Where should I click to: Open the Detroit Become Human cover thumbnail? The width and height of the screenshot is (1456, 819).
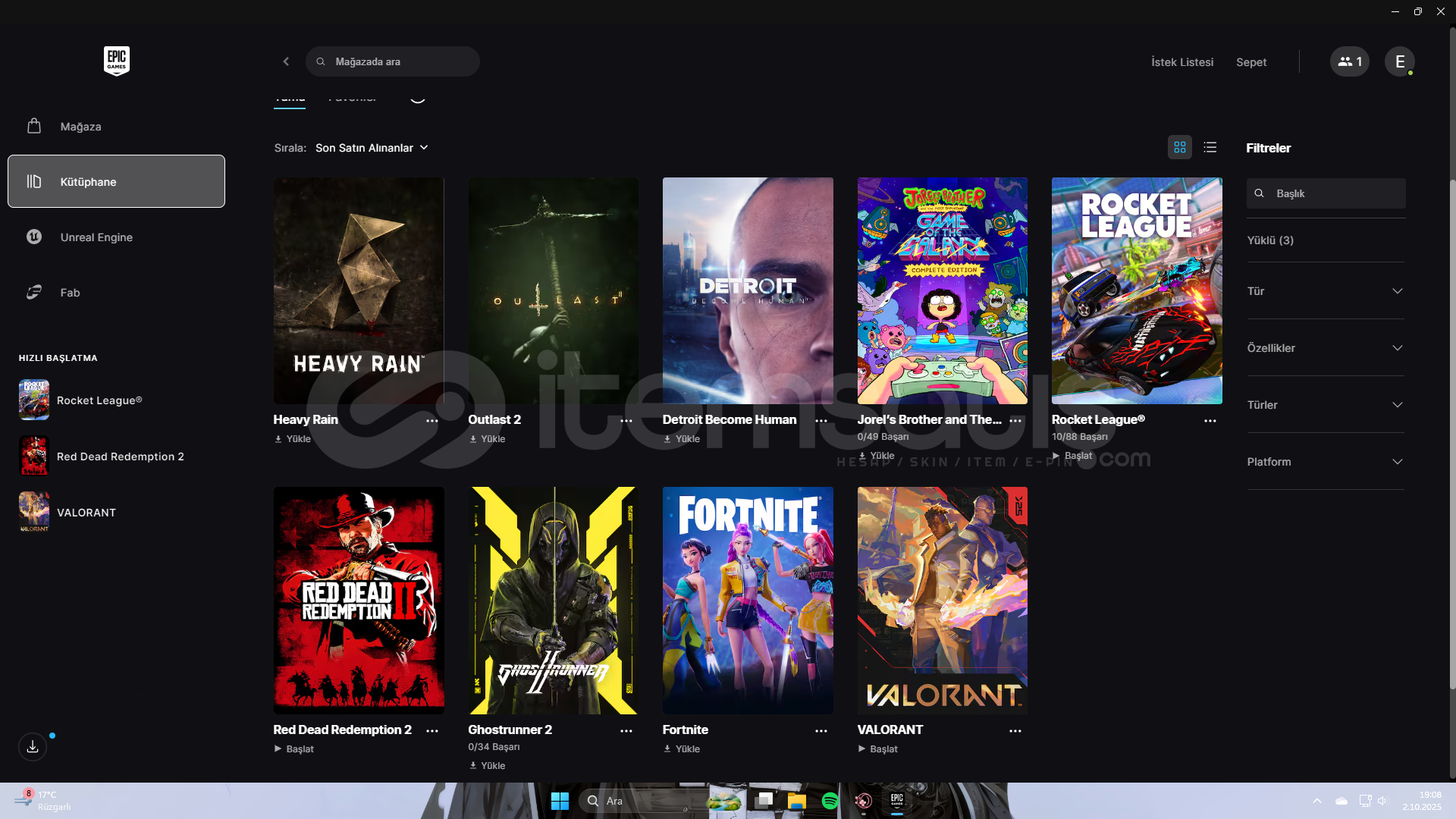747,291
